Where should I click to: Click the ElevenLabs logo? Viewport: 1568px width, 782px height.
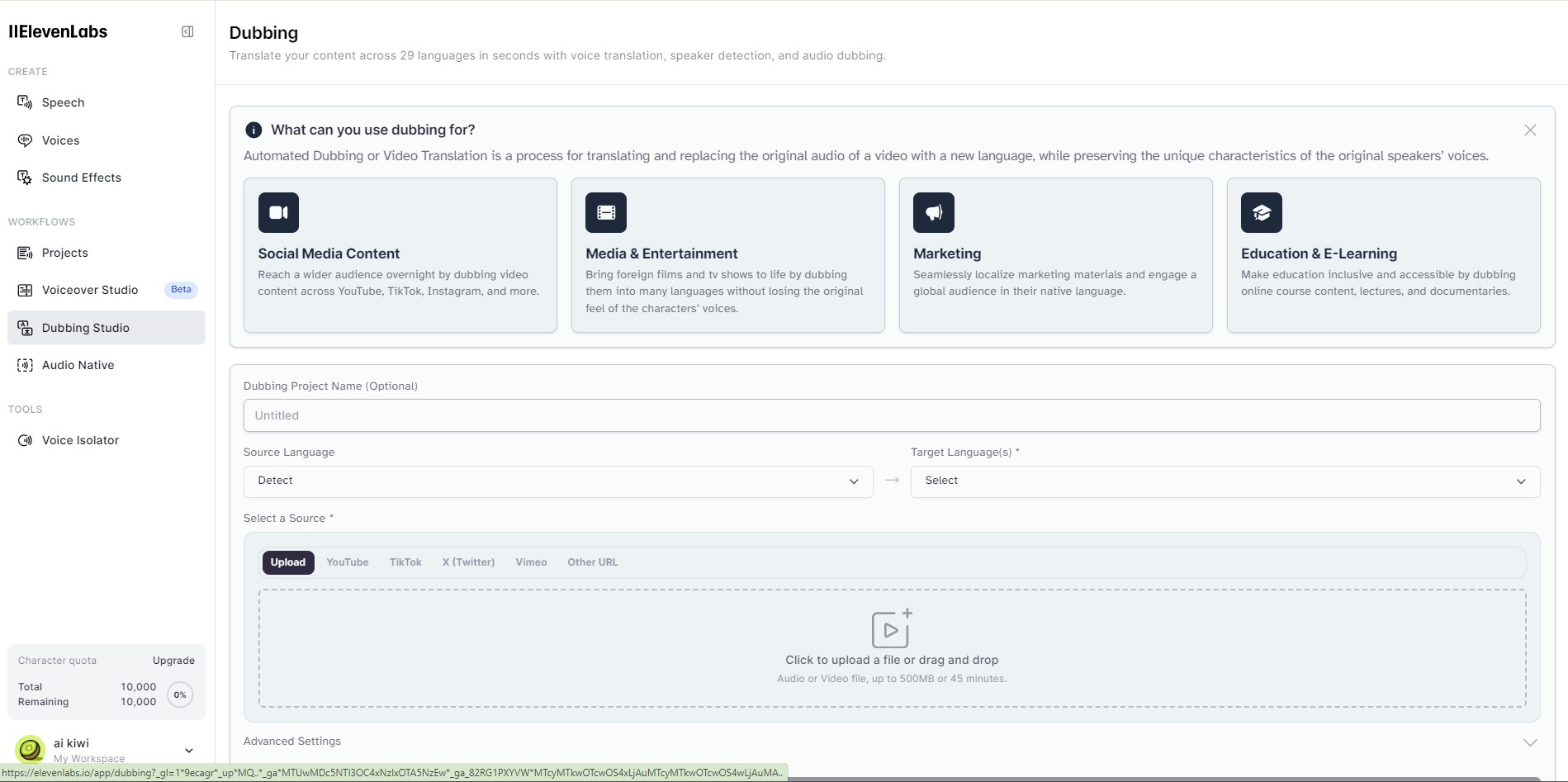58,31
